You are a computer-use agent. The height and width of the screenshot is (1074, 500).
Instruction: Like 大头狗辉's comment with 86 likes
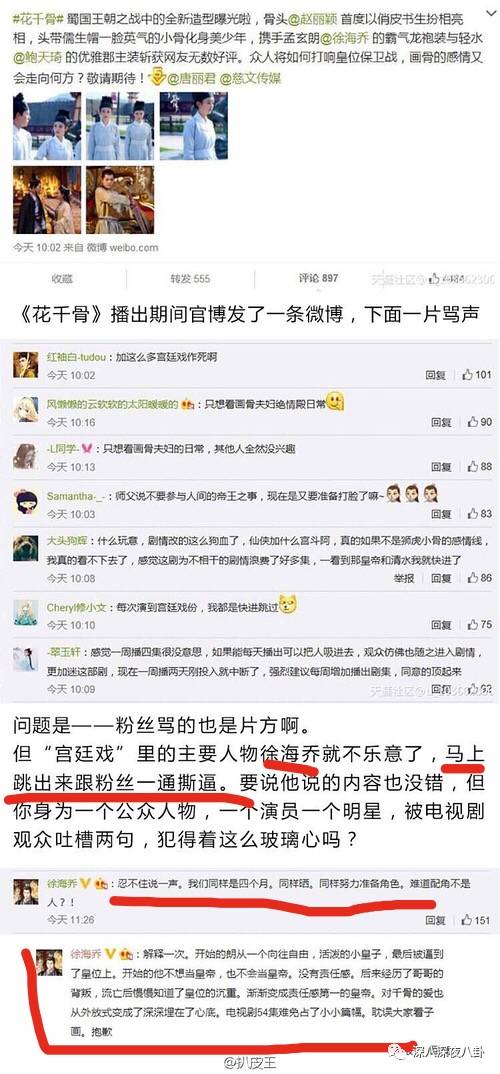(479, 578)
